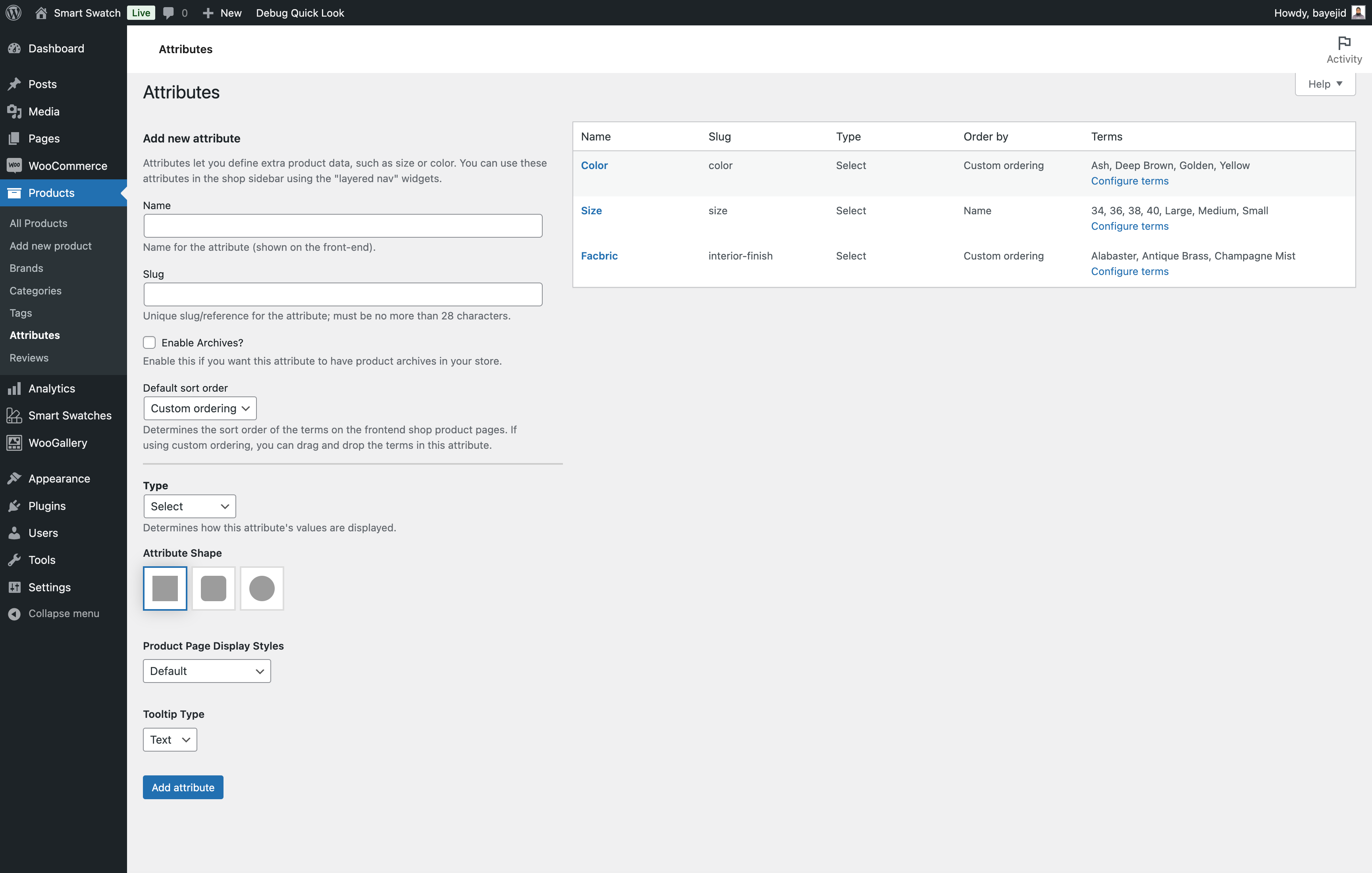The height and width of the screenshot is (873, 1372).
Task: Expand the Help tab
Action: (1325, 84)
